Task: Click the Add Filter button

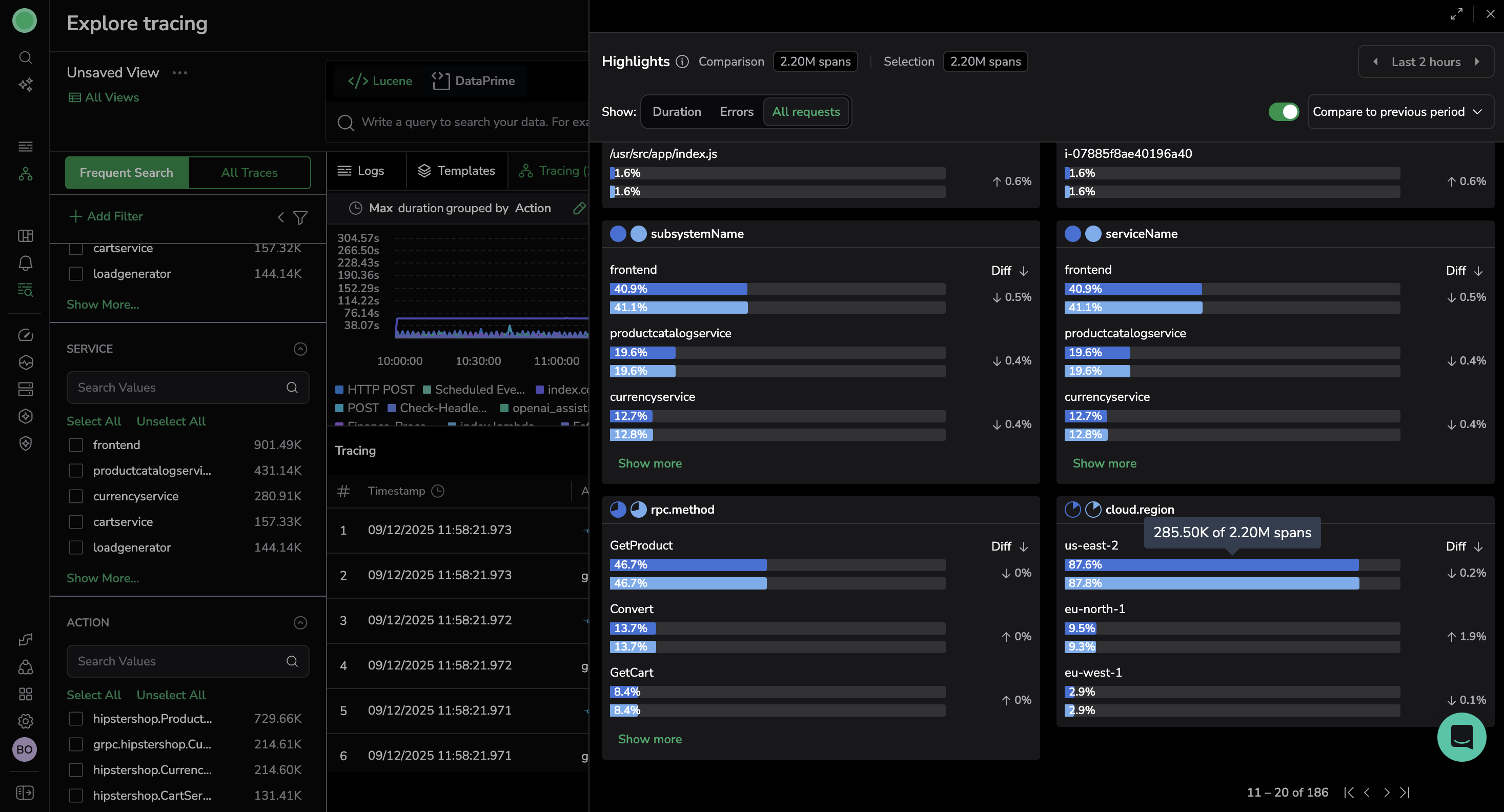Action: [x=106, y=216]
